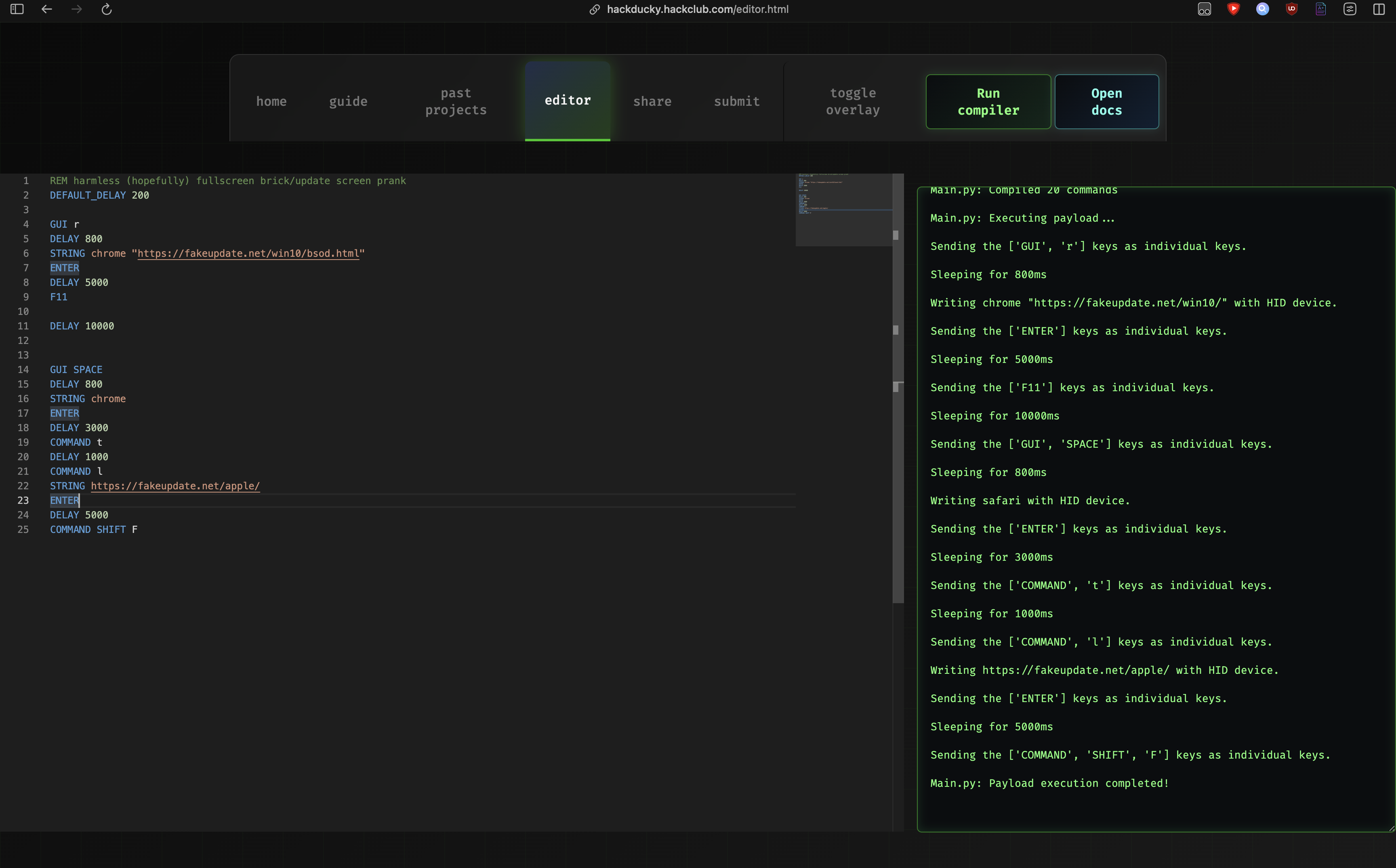Screen dimensions: 1396x868
Task: Reload the page with the refresh icon
Action: coord(106,9)
